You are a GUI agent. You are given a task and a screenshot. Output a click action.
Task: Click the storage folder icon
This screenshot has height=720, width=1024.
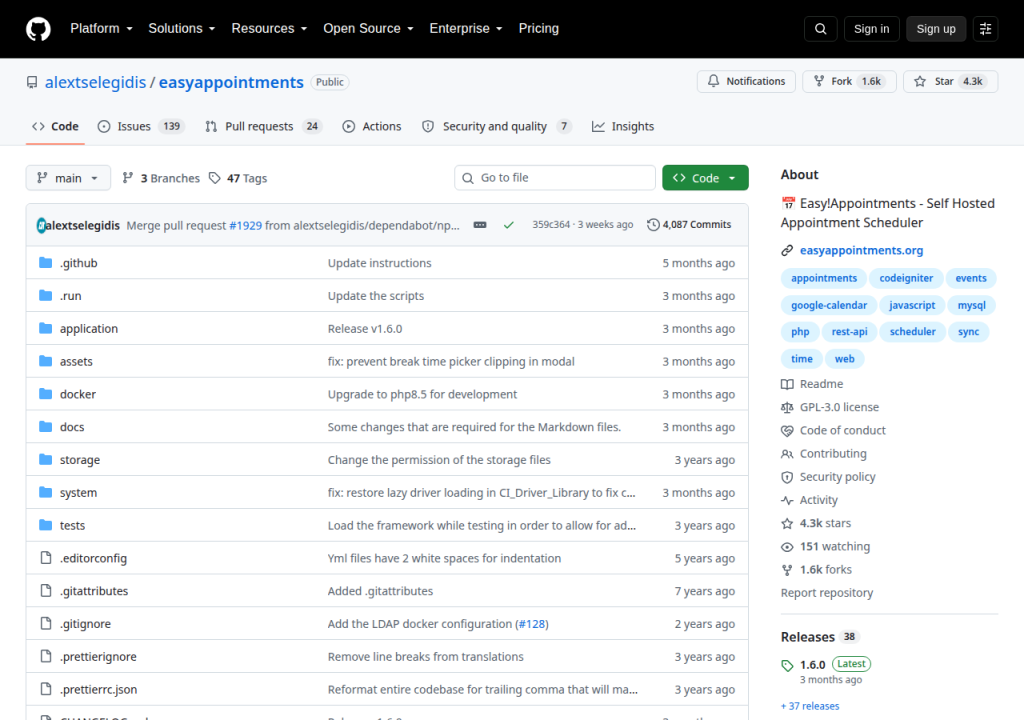click(46, 459)
